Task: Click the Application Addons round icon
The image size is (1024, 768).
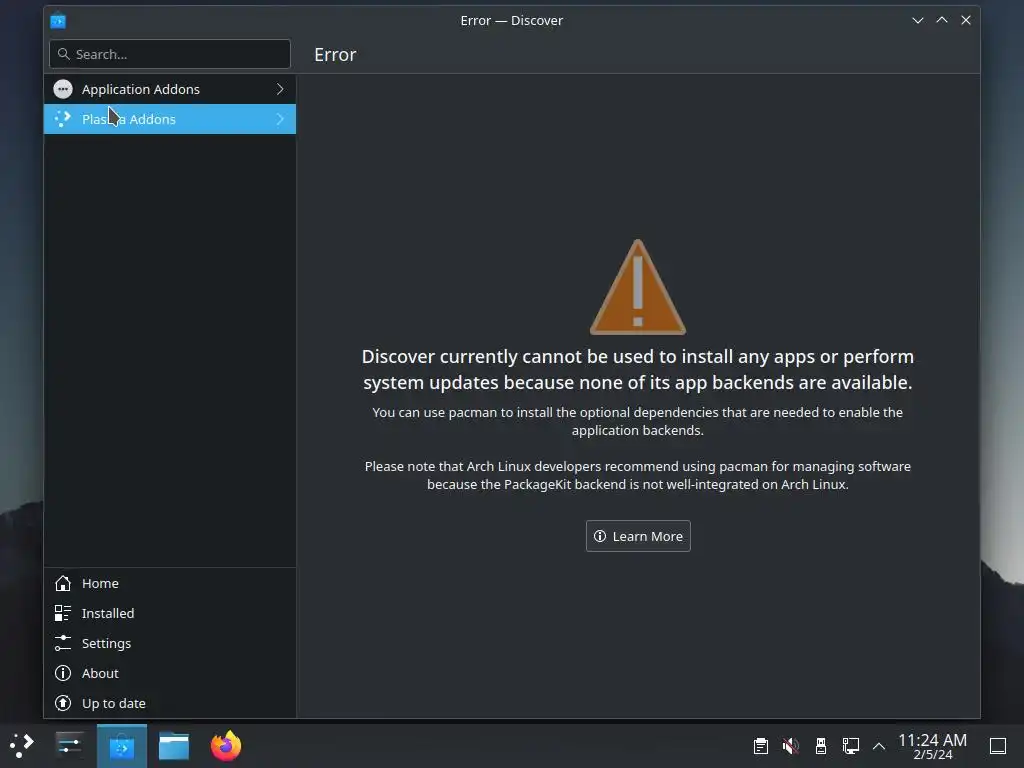Action: [63, 89]
